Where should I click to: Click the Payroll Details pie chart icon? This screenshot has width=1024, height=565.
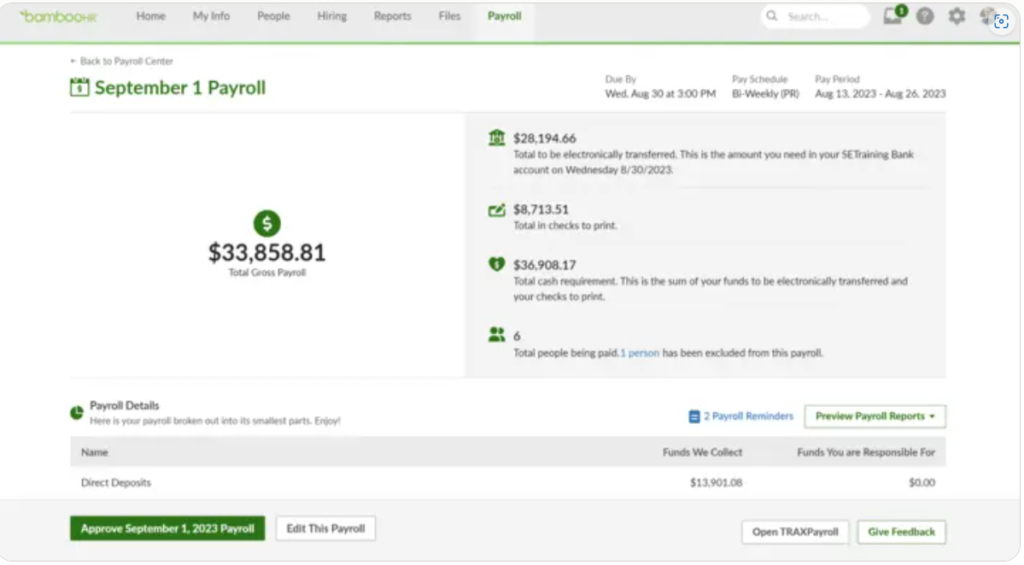77,412
